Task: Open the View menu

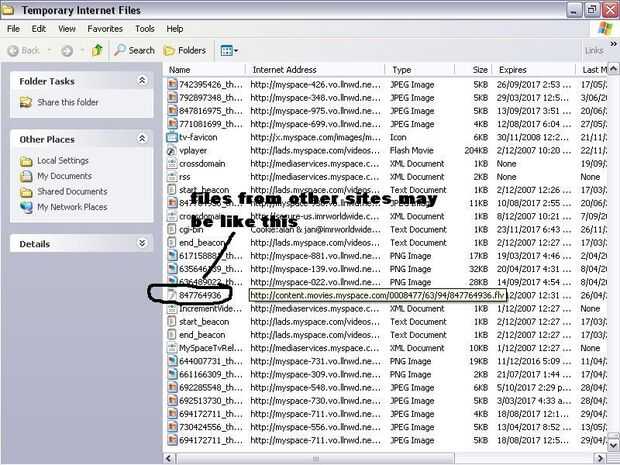Action: click(67, 29)
